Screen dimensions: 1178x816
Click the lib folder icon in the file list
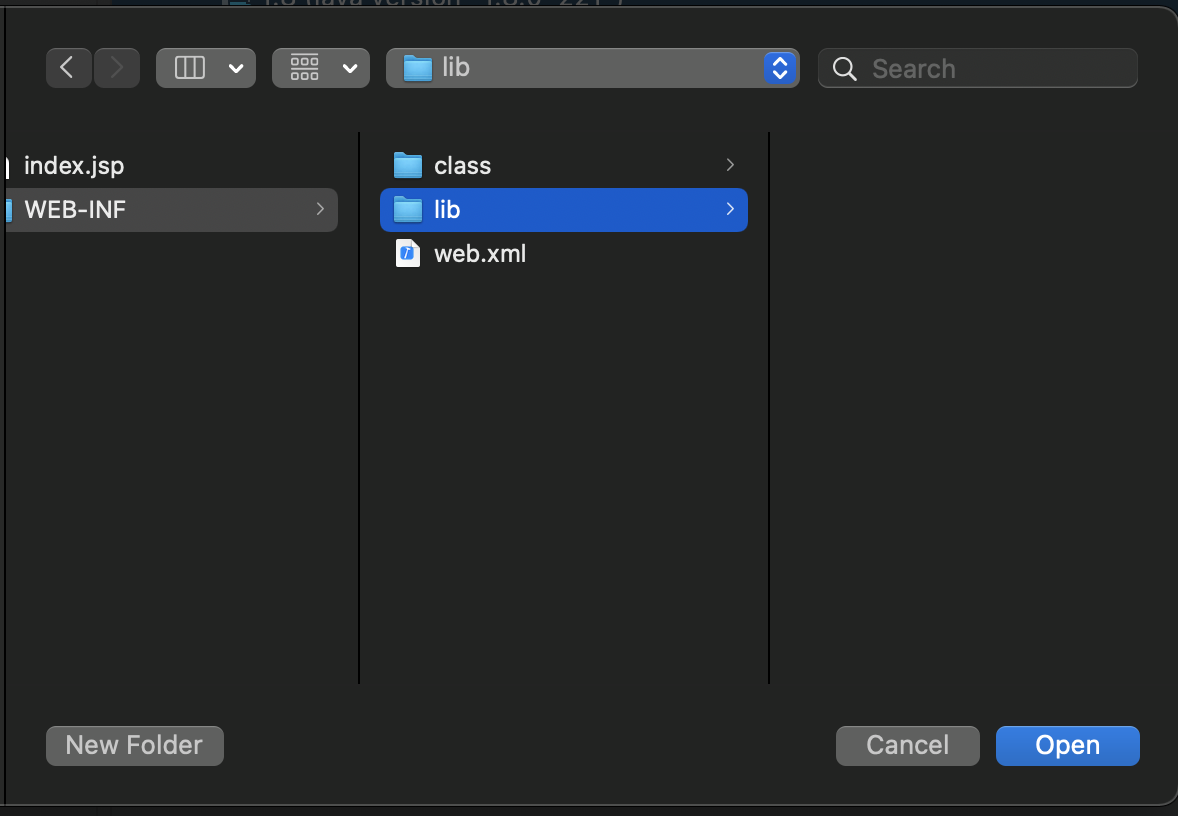coord(408,210)
